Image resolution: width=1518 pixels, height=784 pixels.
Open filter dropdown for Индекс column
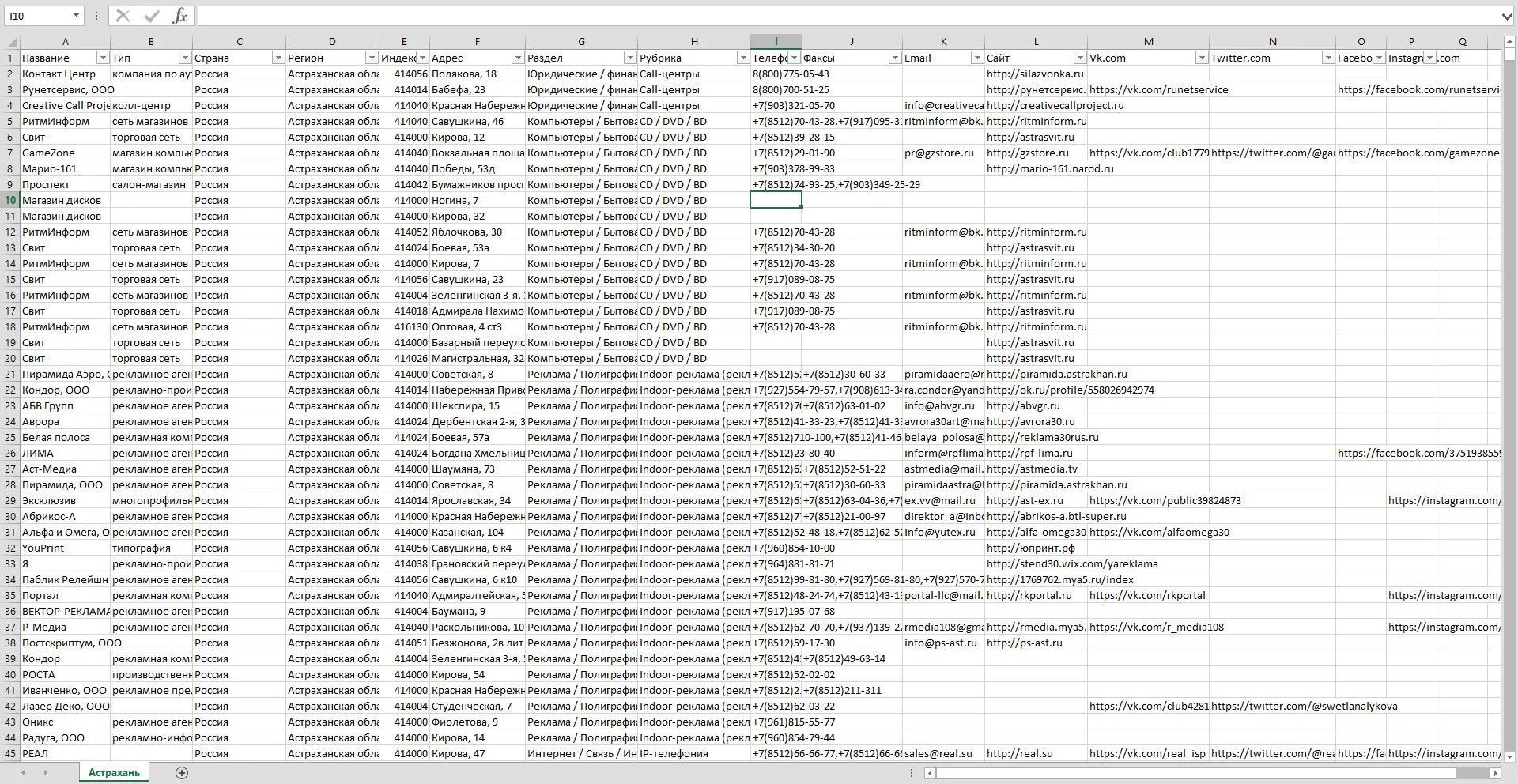(422, 58)
